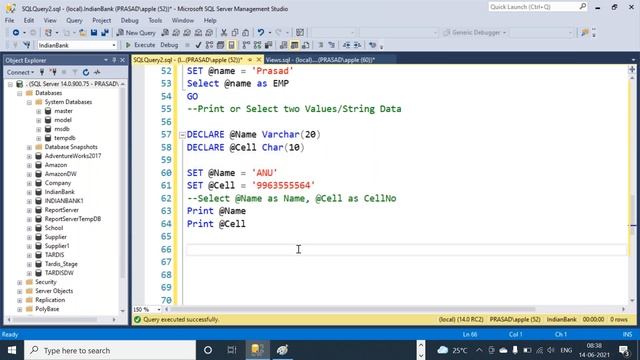Viewport: 640px width, 360px height.
Task: Expand the Security folder node
Action: tap(20, 282)
